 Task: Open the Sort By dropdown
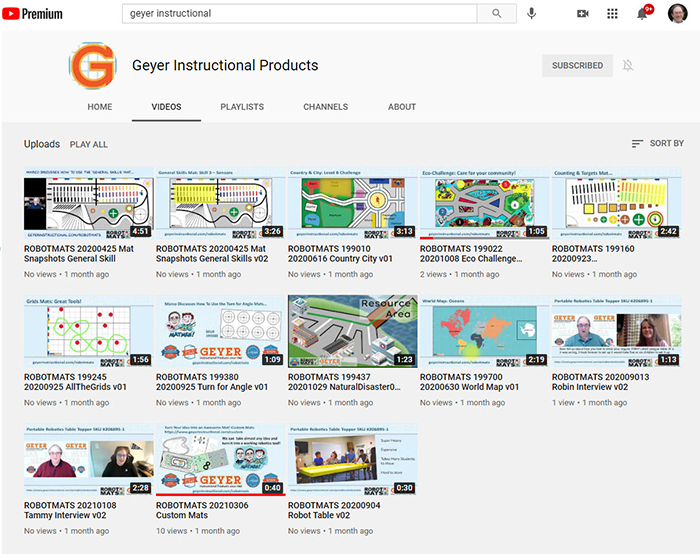pyautogui.click(x=658, y=143)
